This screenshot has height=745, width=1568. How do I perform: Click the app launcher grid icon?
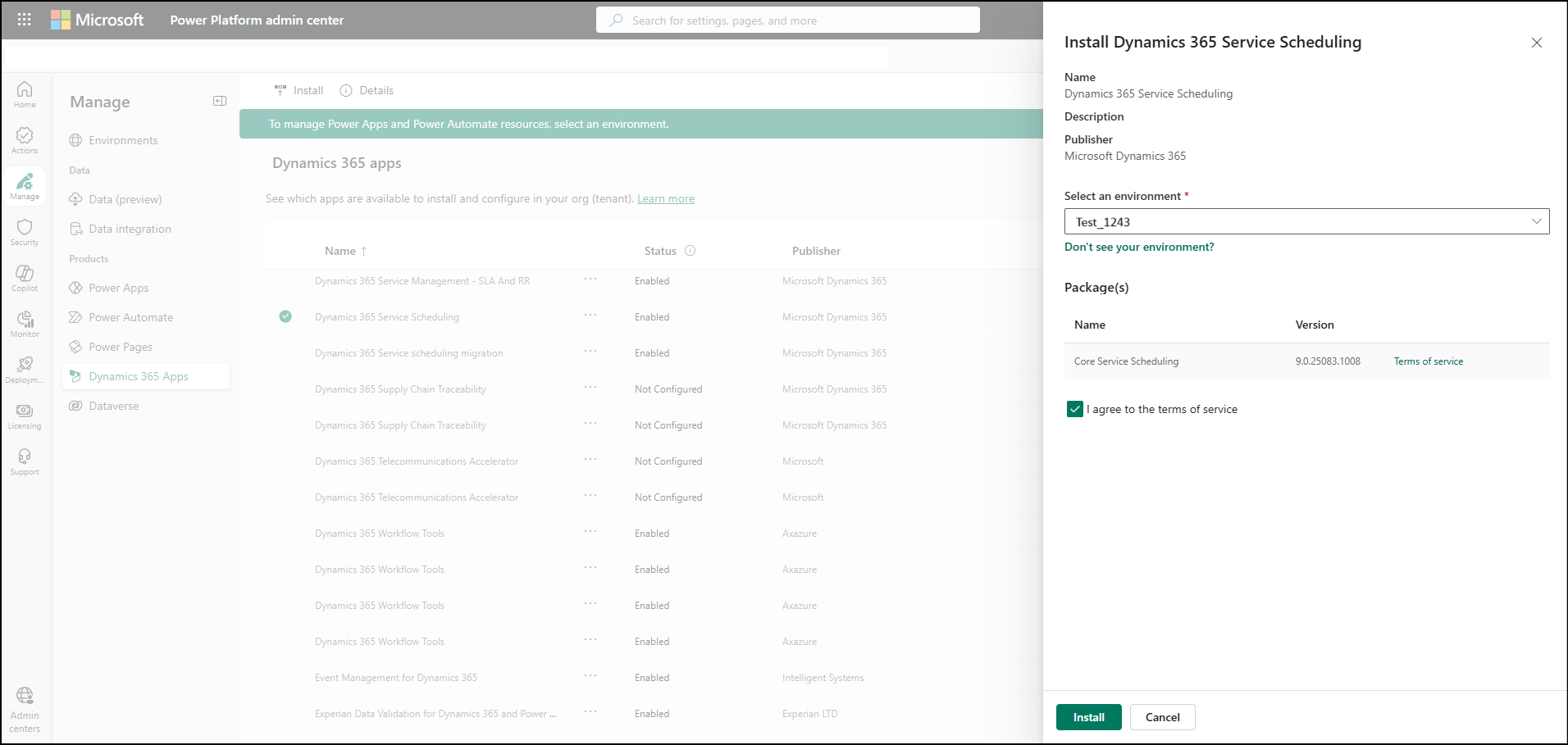(24, 19)
